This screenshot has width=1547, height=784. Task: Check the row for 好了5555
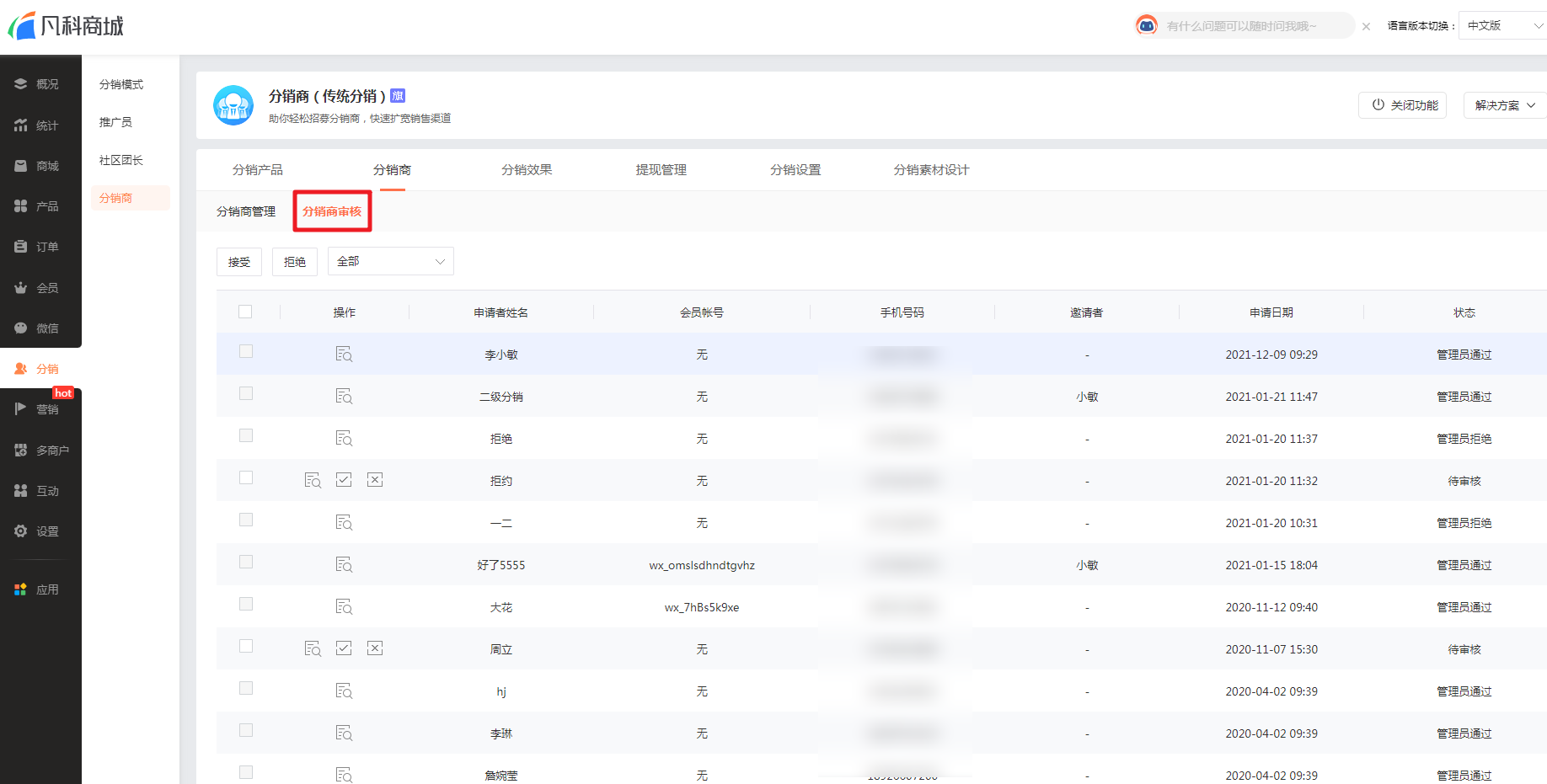coord(246,562)
